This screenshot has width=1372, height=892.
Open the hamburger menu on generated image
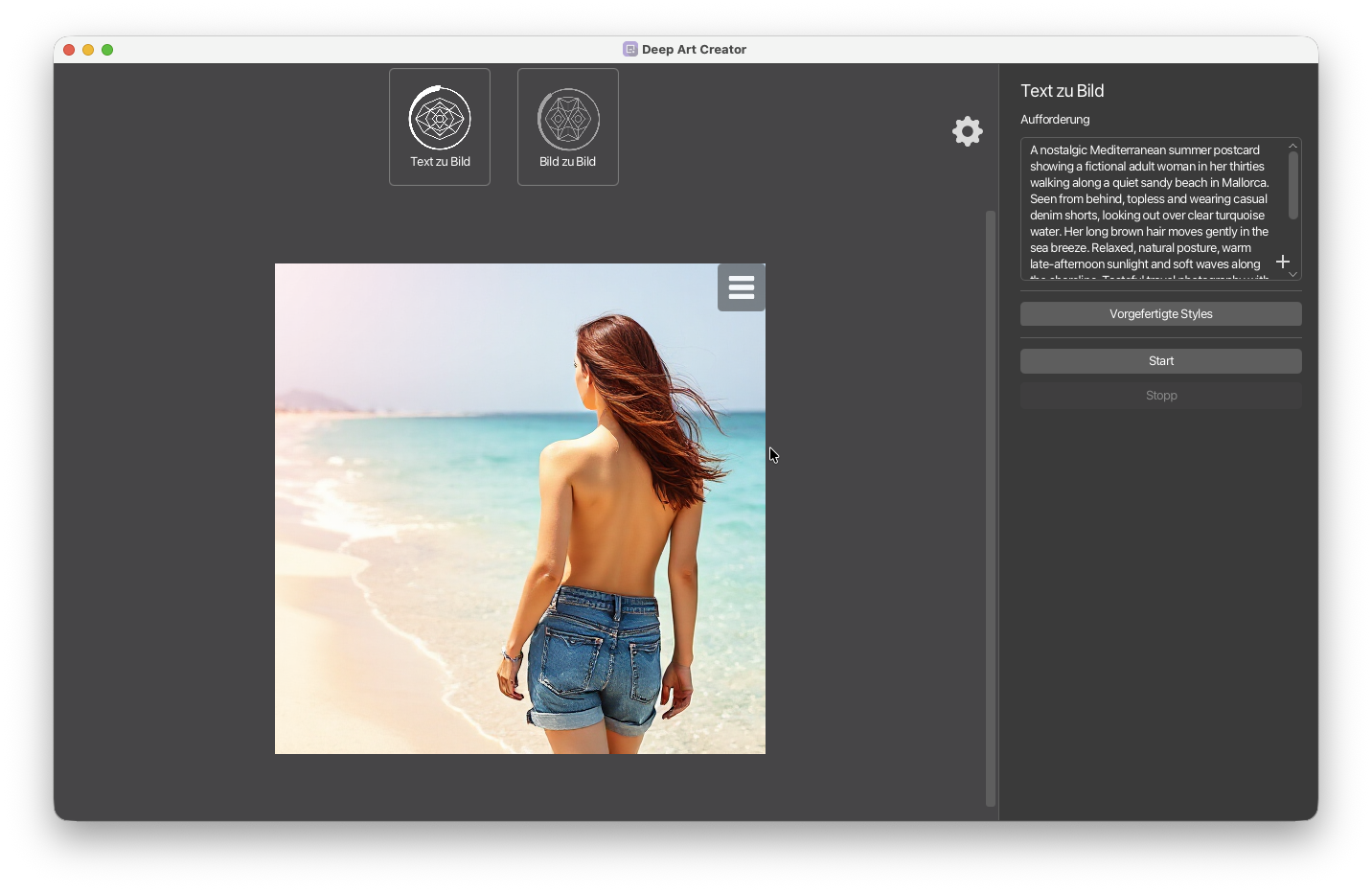coord(742,287)
